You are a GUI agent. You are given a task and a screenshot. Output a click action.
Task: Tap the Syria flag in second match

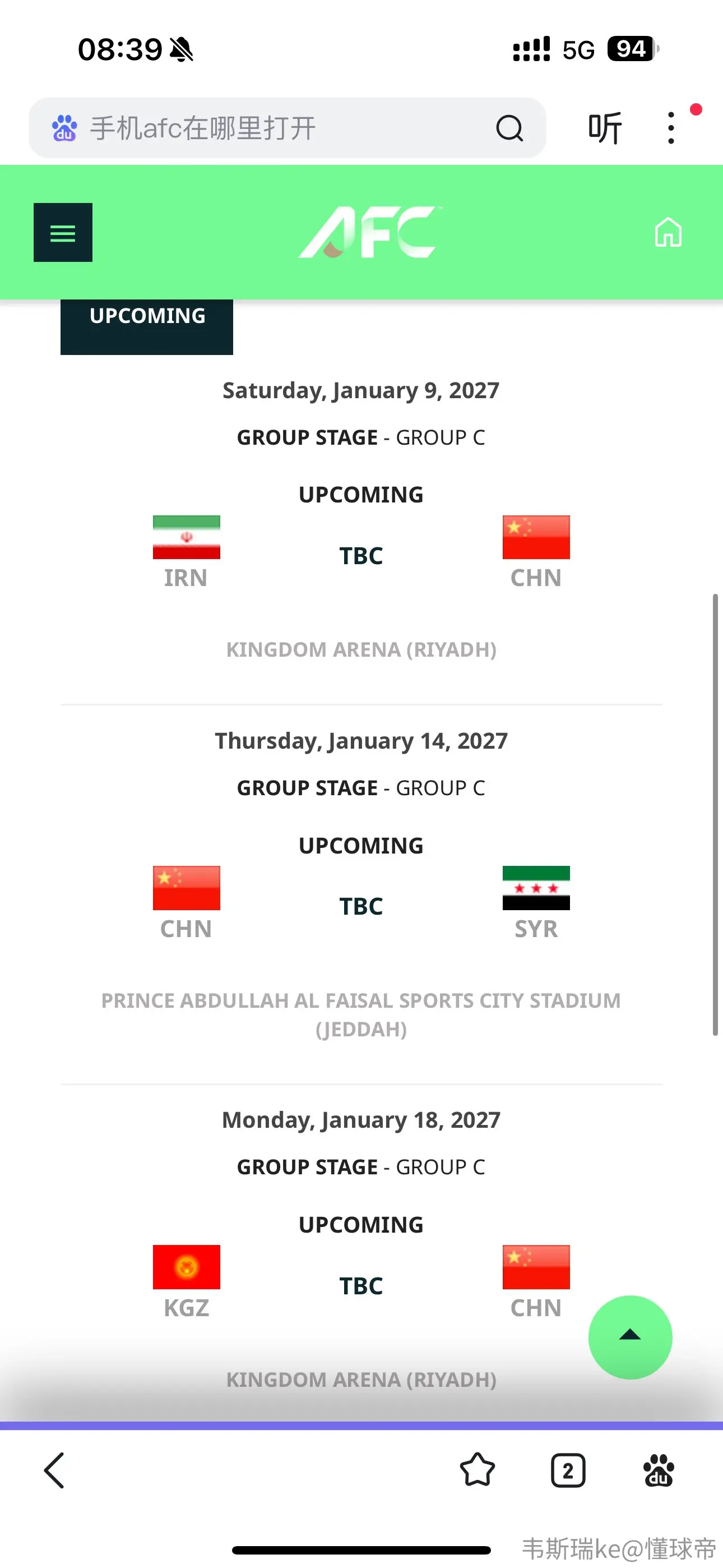[536, 888]
